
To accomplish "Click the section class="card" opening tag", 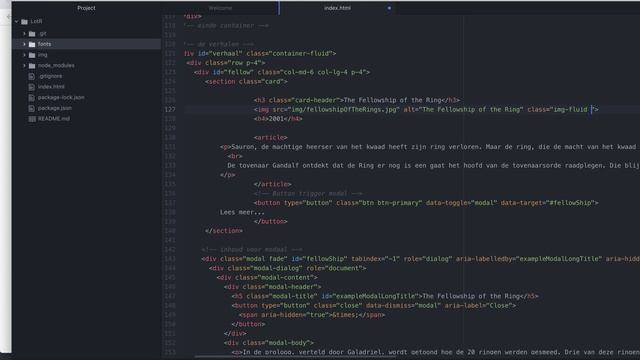I will click(246, 82).
